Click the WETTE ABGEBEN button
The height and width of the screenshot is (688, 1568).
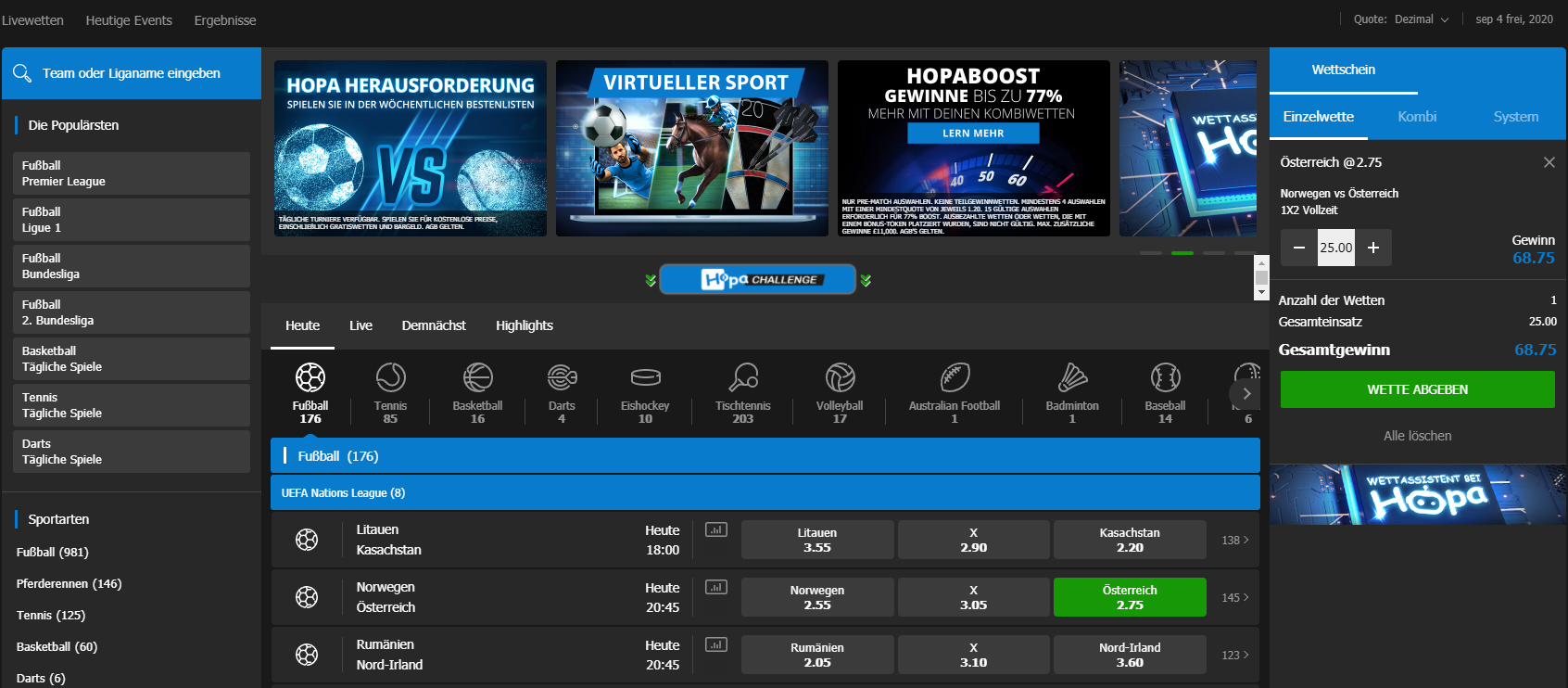(x=1417, y=389)
